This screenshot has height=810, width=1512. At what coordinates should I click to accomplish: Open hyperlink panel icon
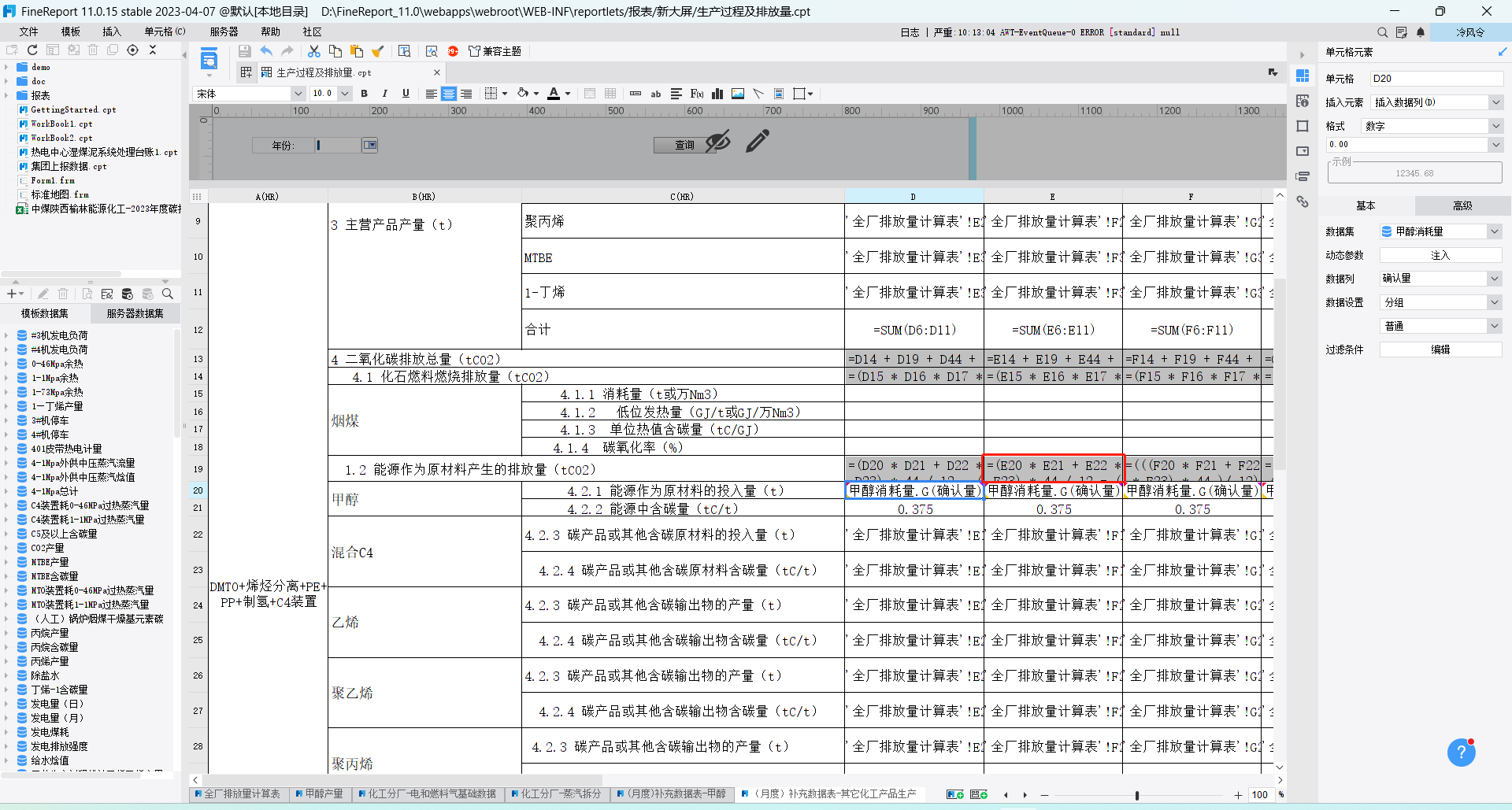pyautogui.click(x=1303, y=202)
